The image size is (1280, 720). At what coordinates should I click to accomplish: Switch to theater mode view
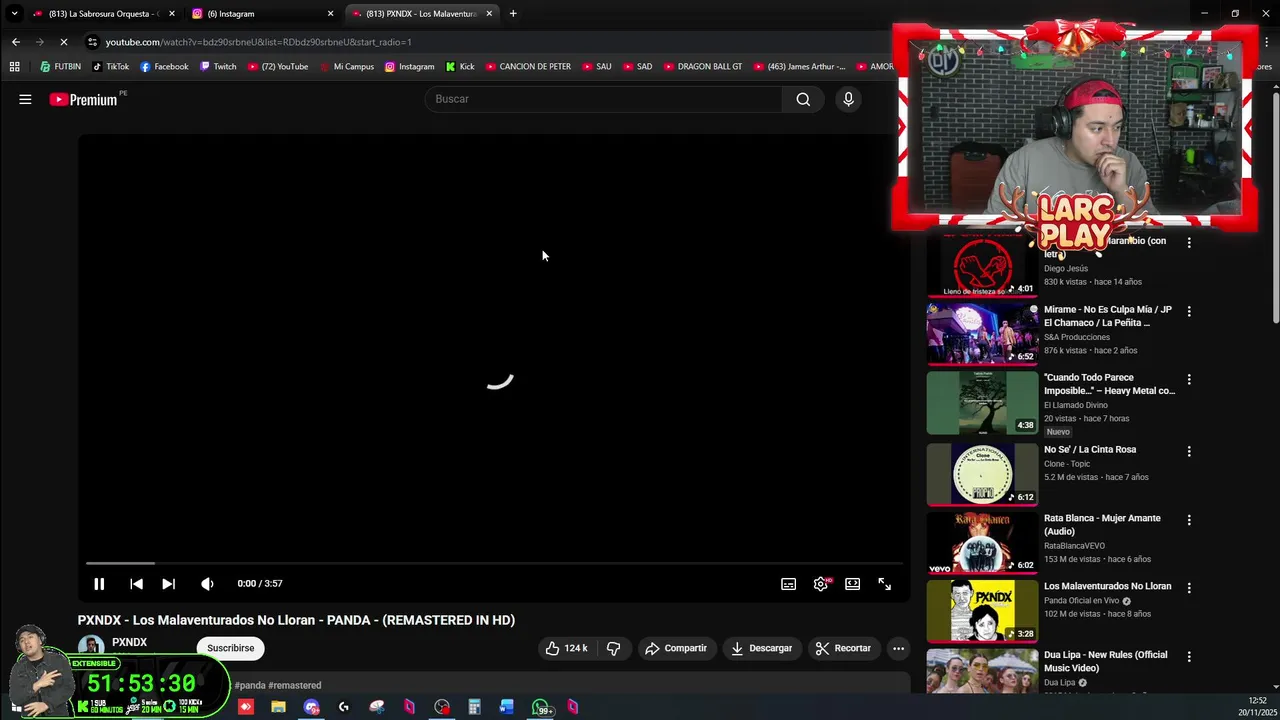click(852, 584)
